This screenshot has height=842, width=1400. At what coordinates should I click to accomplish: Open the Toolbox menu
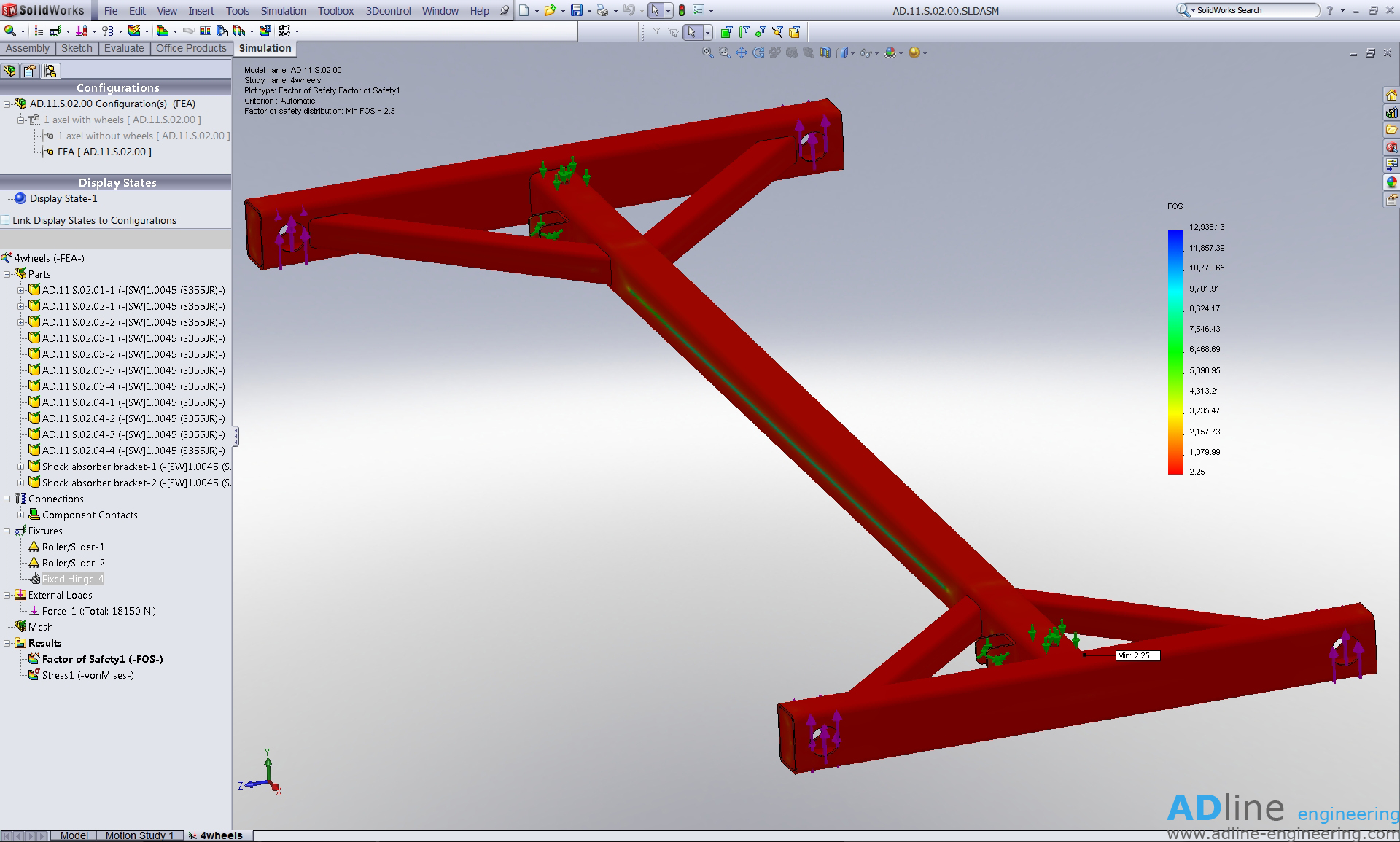[335, 11]
